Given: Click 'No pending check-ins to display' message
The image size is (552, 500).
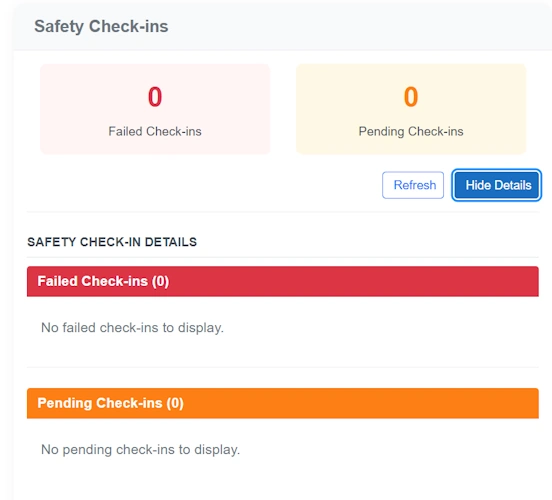Looking at the screenshot, I should 140,450.
